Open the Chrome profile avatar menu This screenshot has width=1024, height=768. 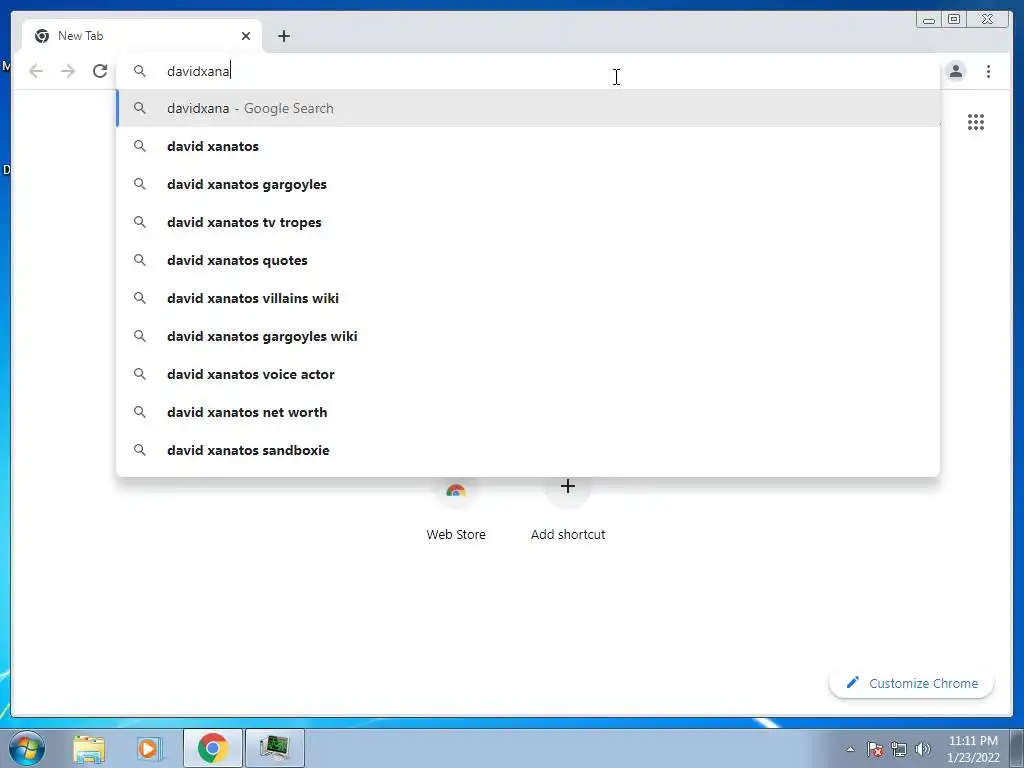955,71
